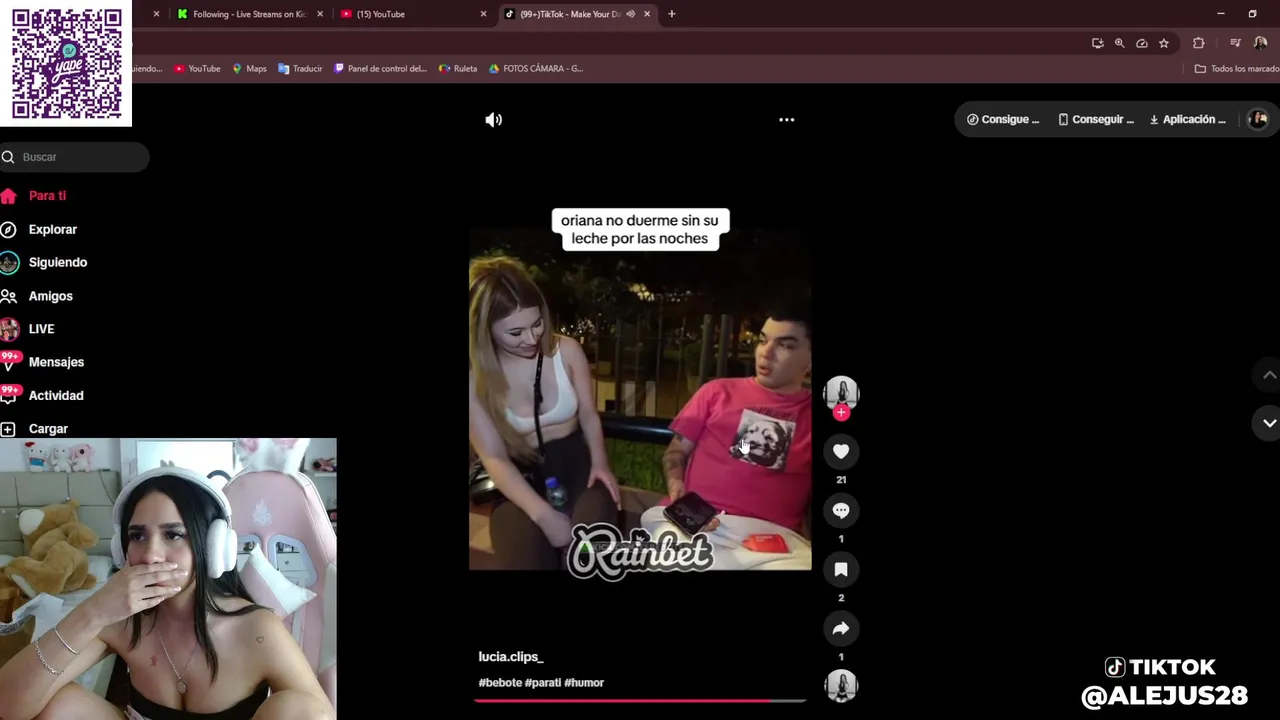1280x720 pixels.
Task: Seek using the red video progress bar
Action: (x=640, y=701)
